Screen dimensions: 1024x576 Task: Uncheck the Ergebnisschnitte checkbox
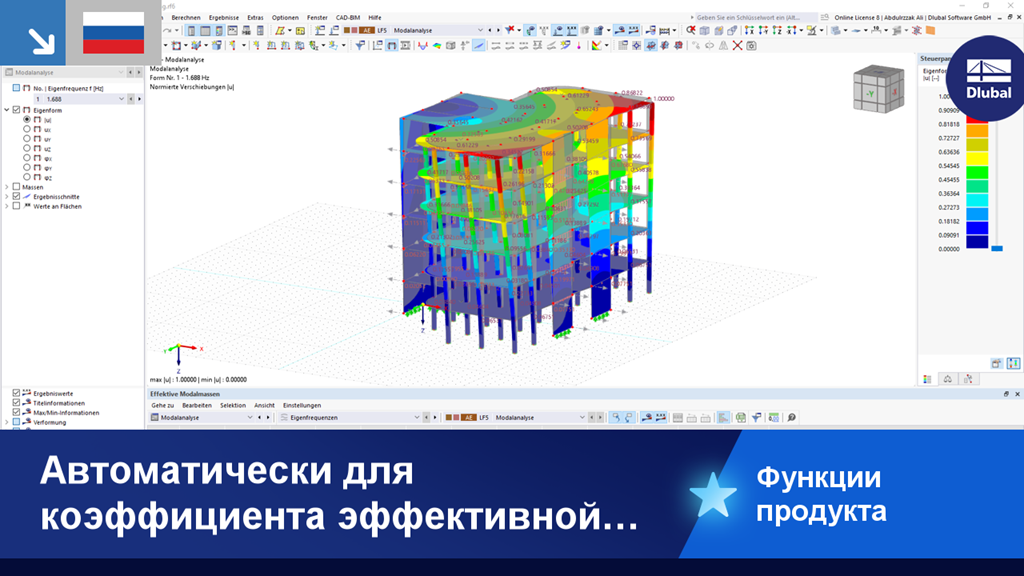(x=15, y=194)
